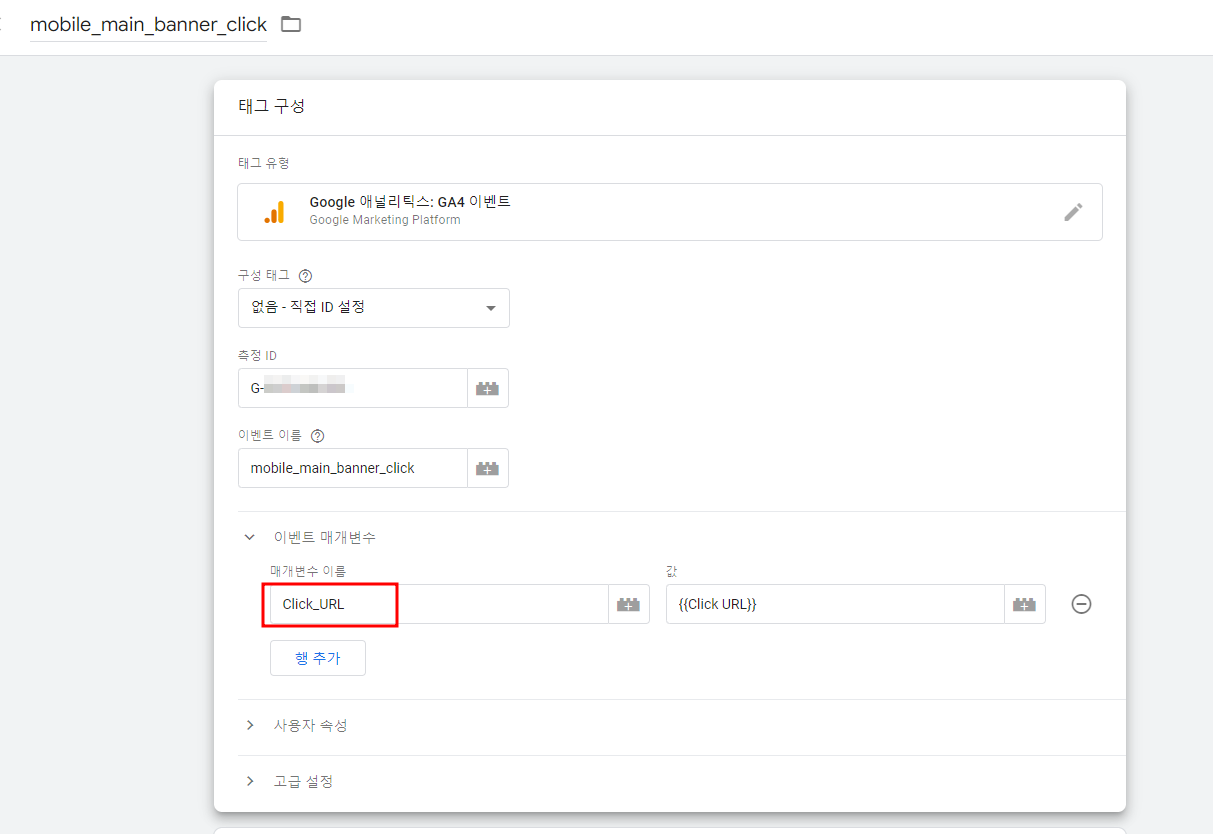Open the tag type editor with the pencil icon
This screenshot has width=1213, height=834.
point(1074,211)
